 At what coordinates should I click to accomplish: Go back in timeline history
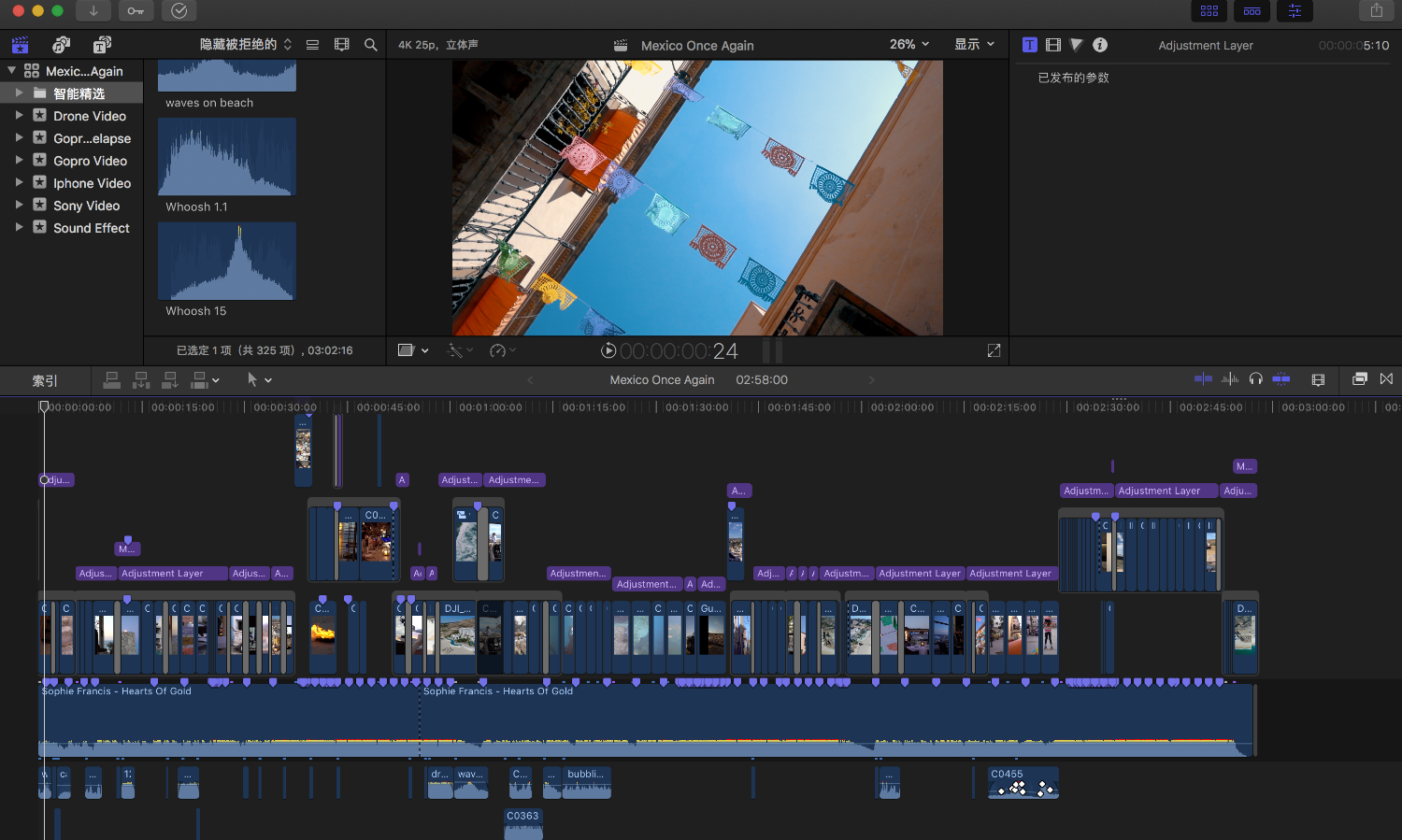tap(530, 380)
